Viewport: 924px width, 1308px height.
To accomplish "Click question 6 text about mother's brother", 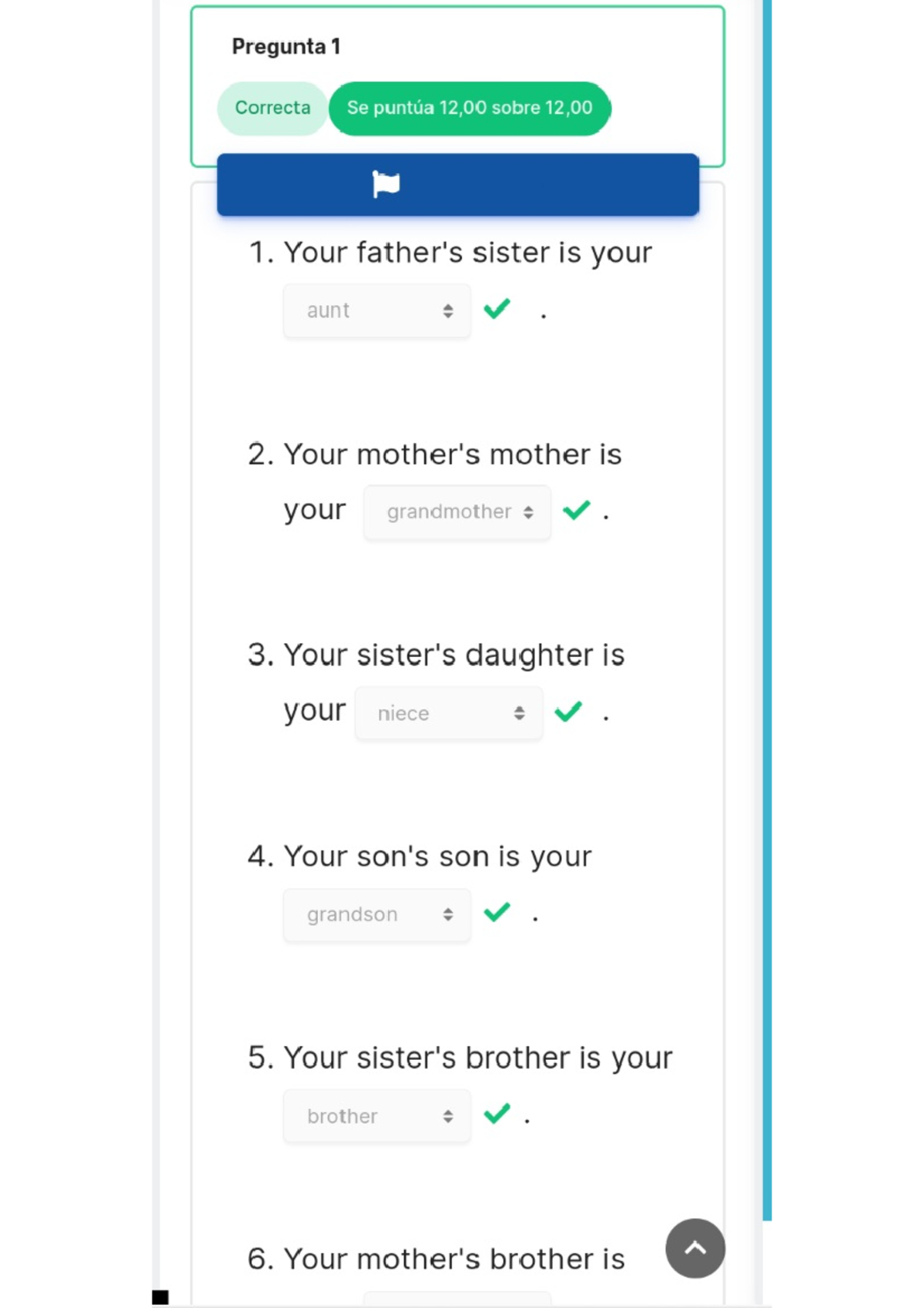I will [x=436, y=1258].
